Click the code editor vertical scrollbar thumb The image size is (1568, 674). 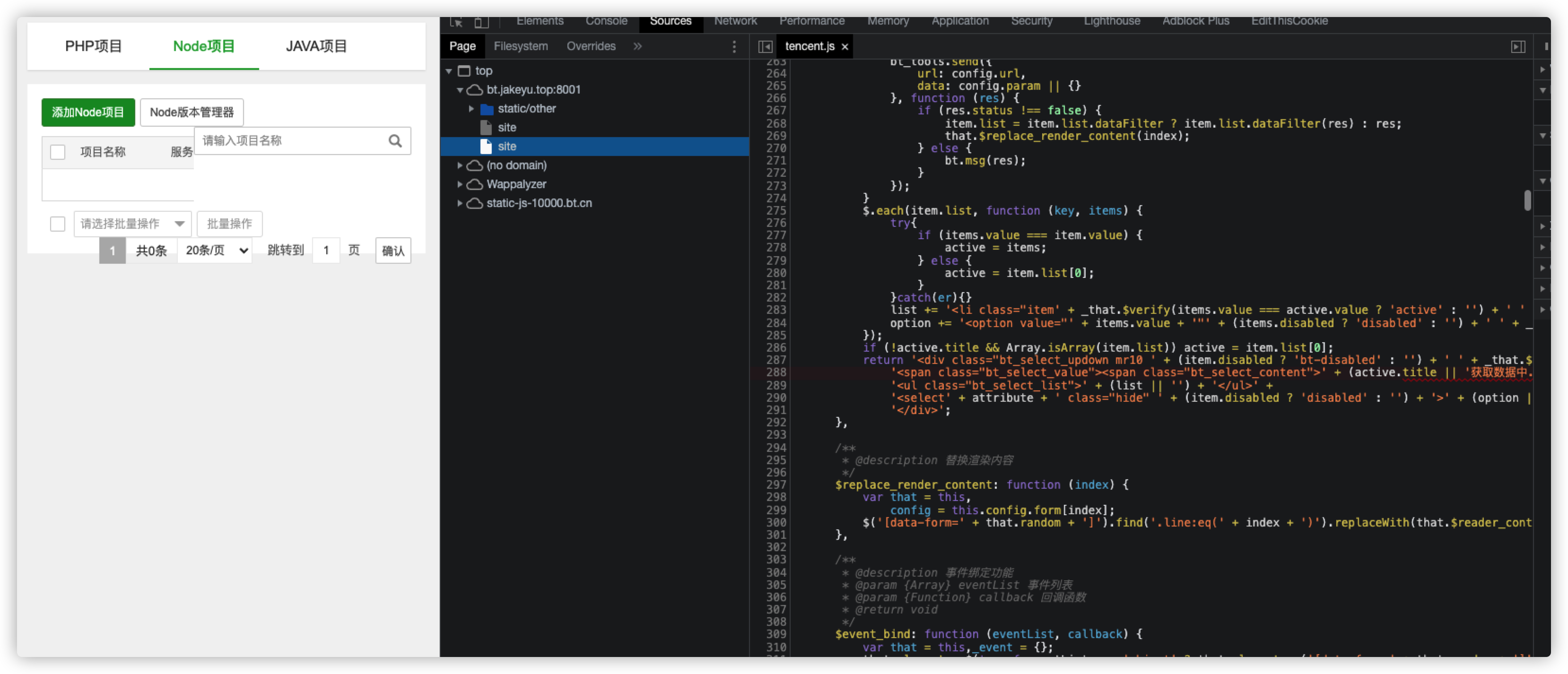click(x=1528, y=201)
